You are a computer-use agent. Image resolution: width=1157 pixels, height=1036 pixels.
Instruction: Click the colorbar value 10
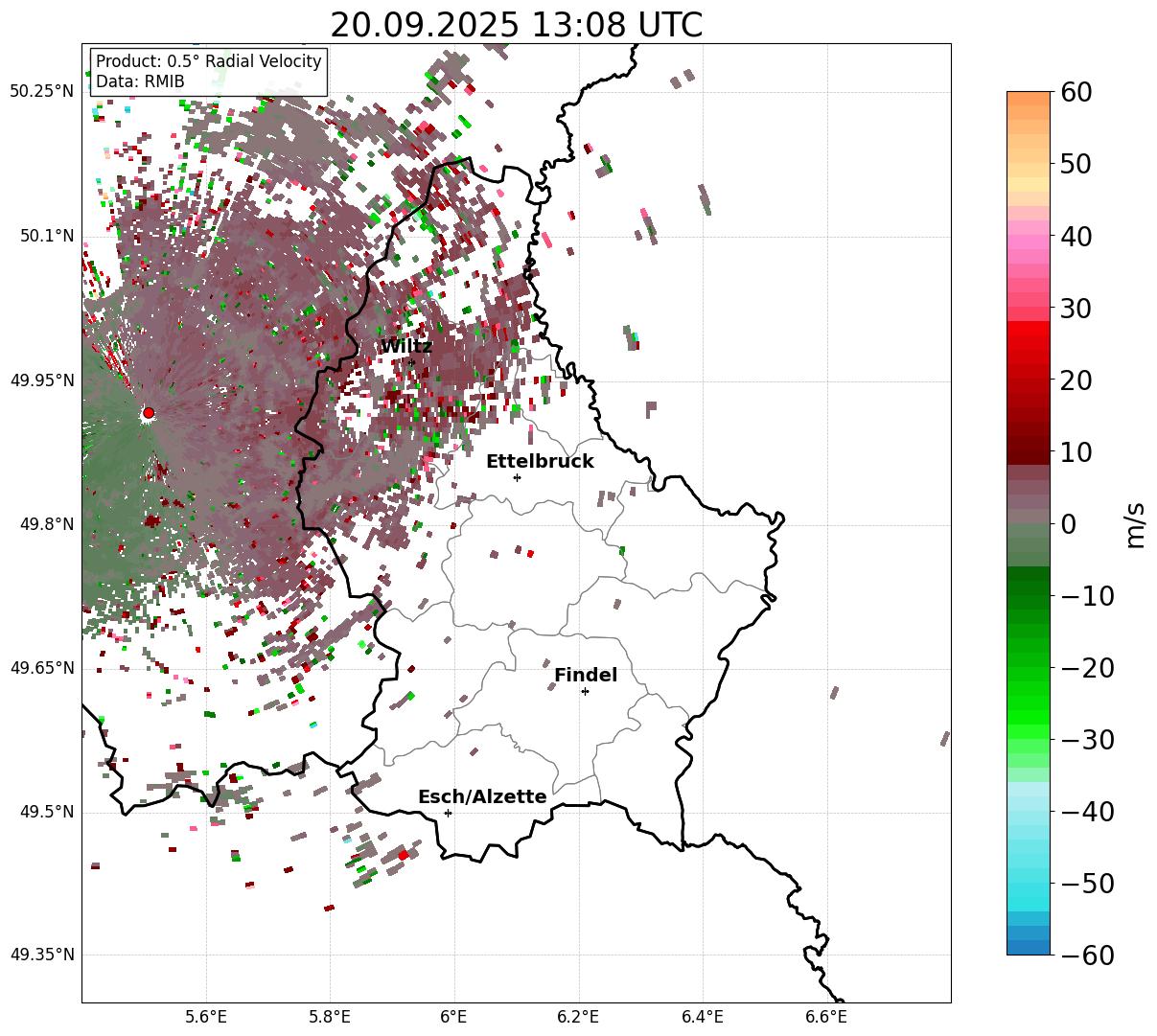1076,451
